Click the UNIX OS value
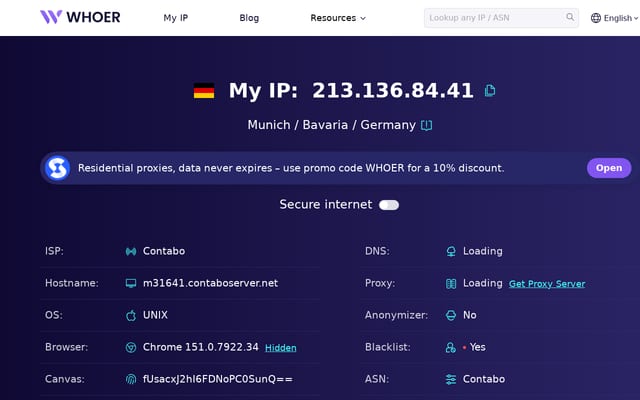 point(155,315)
